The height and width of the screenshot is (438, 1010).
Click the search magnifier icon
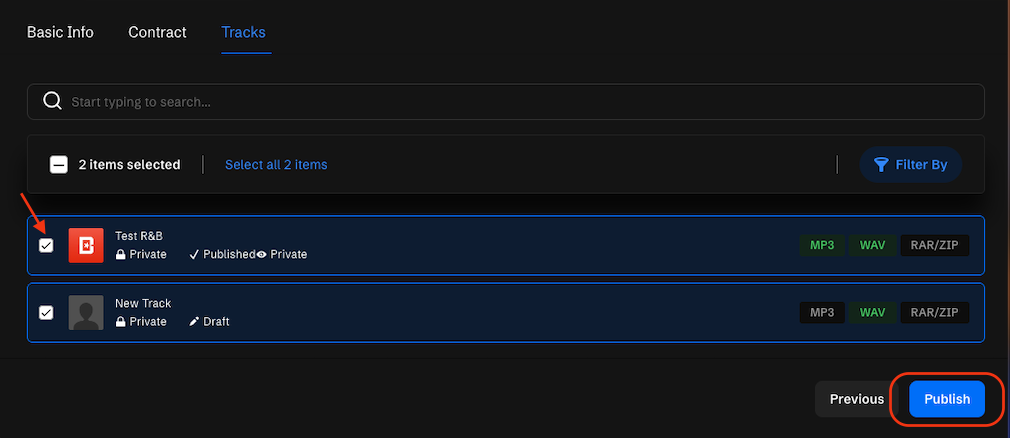tap(52, 102)
